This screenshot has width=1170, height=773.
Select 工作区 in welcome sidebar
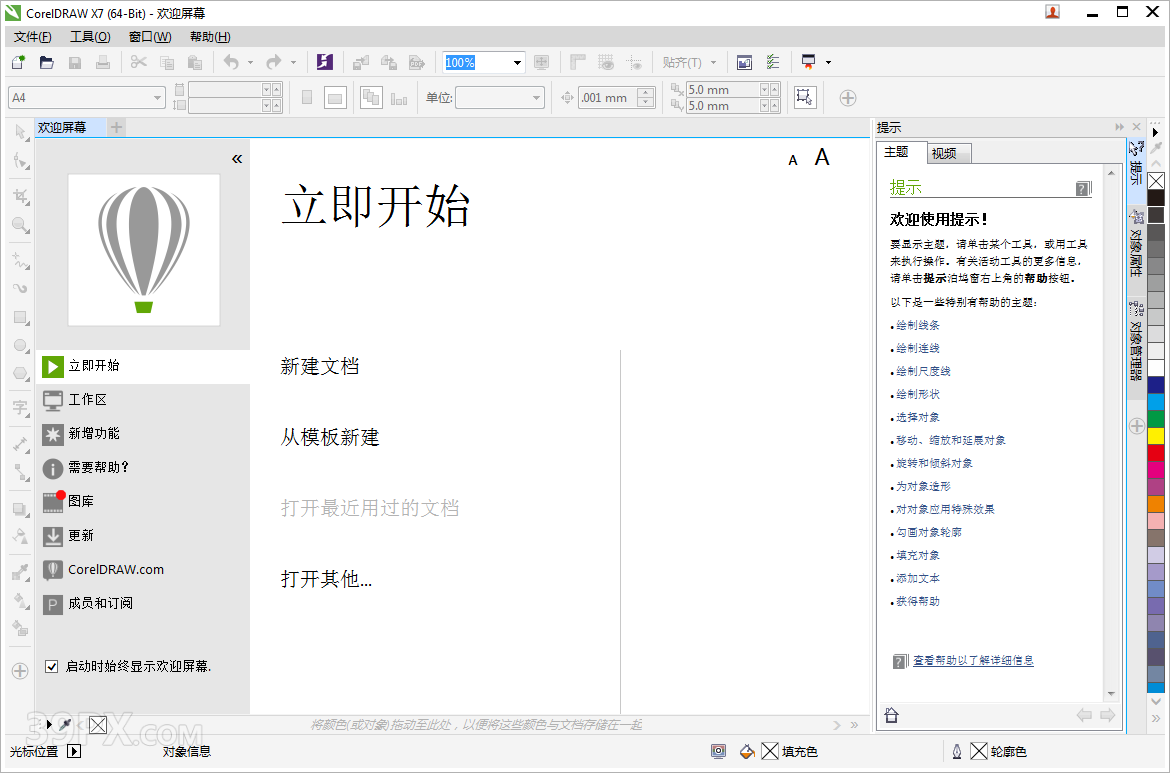coord(143,400)
